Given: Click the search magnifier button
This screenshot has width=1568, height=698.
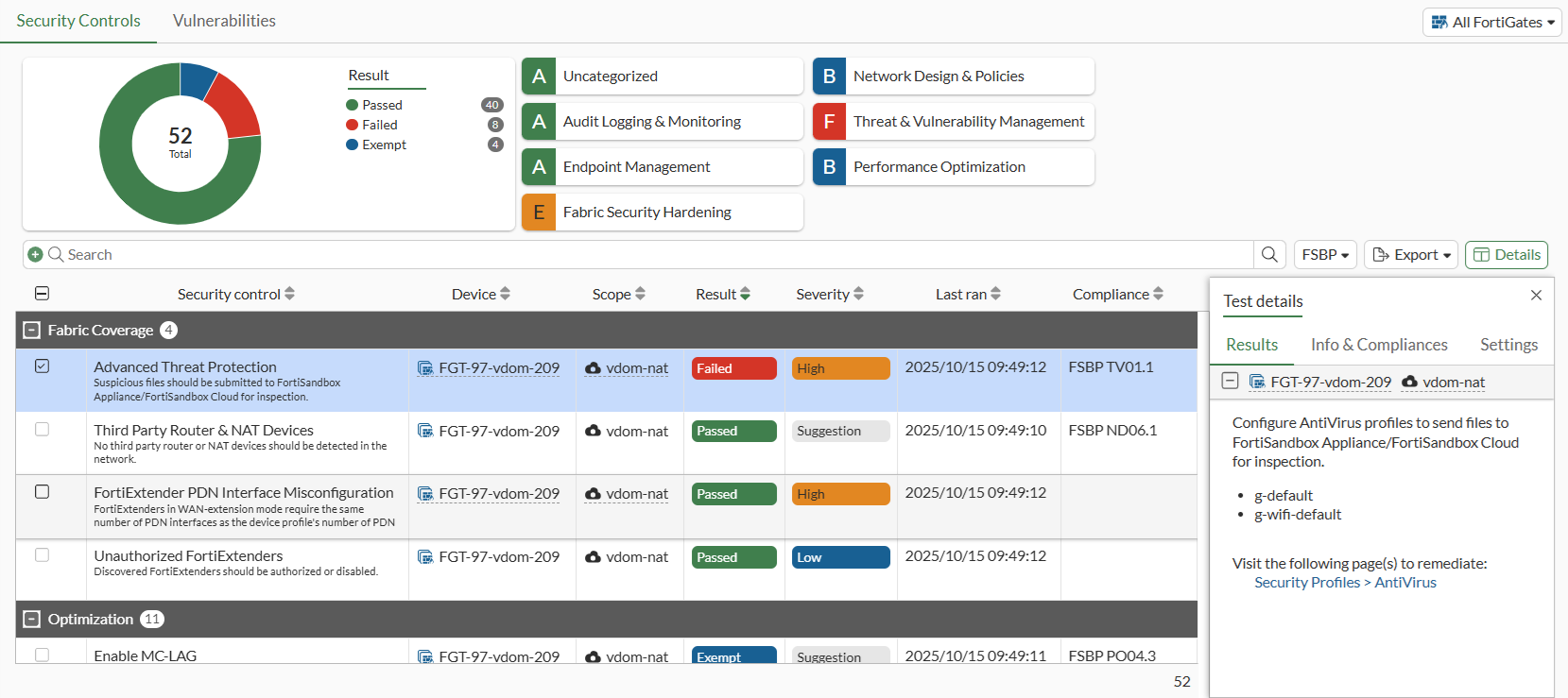Looking at the screenshot, I should [1269, 254].
